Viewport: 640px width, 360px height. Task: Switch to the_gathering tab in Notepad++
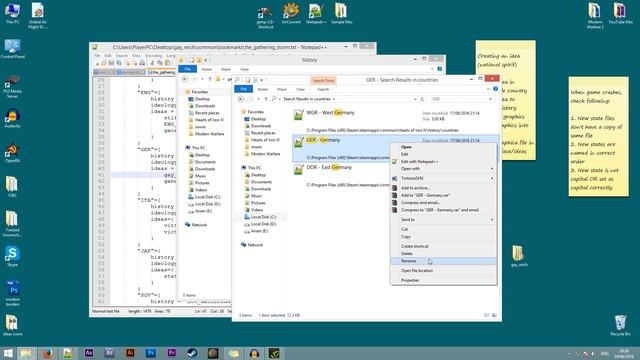(x=161, y=72)
